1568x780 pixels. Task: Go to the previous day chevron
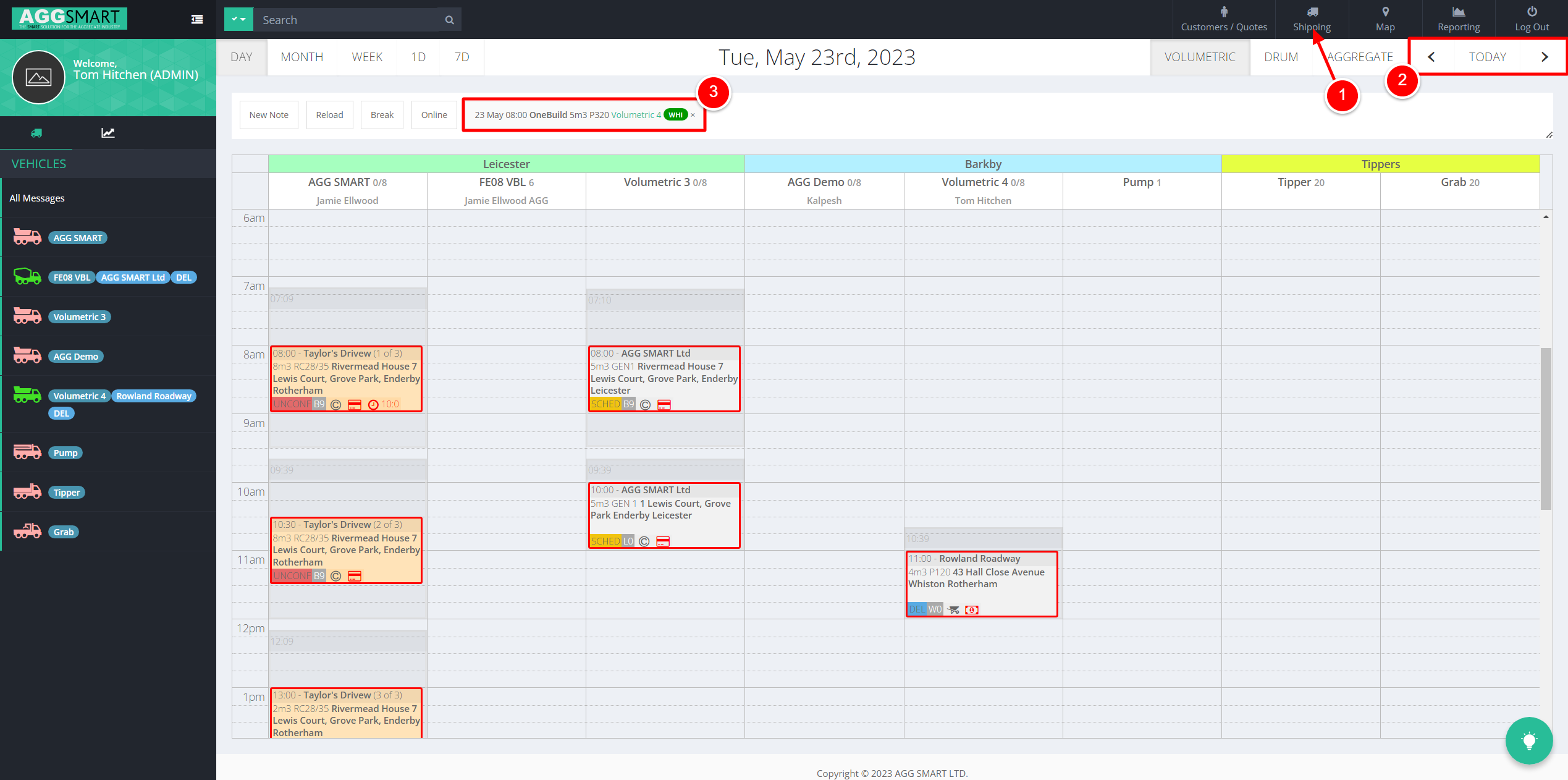click(x=1431, y=57)
